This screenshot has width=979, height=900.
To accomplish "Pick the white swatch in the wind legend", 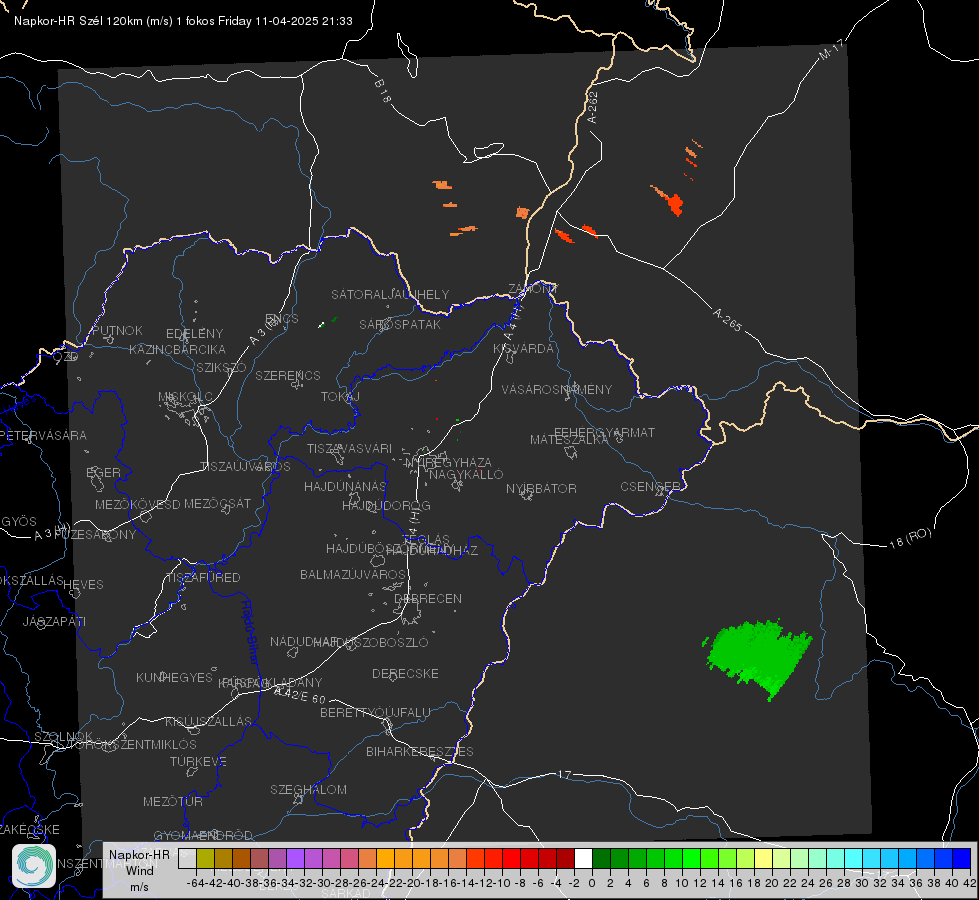I will (x=583, y=858).
